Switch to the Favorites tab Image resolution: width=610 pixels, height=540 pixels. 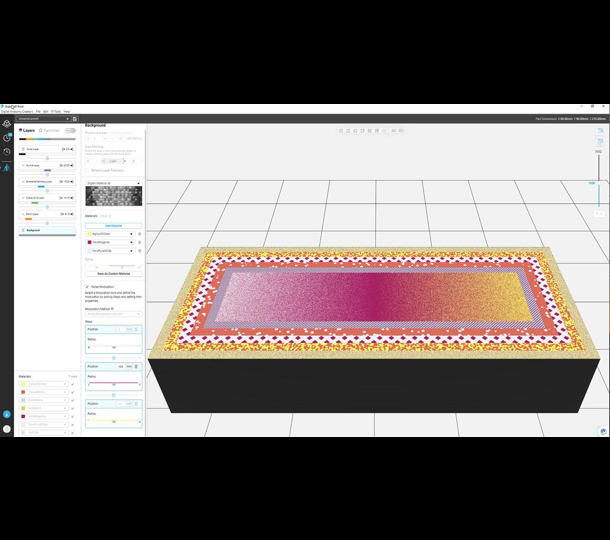[x=48, y=130]
